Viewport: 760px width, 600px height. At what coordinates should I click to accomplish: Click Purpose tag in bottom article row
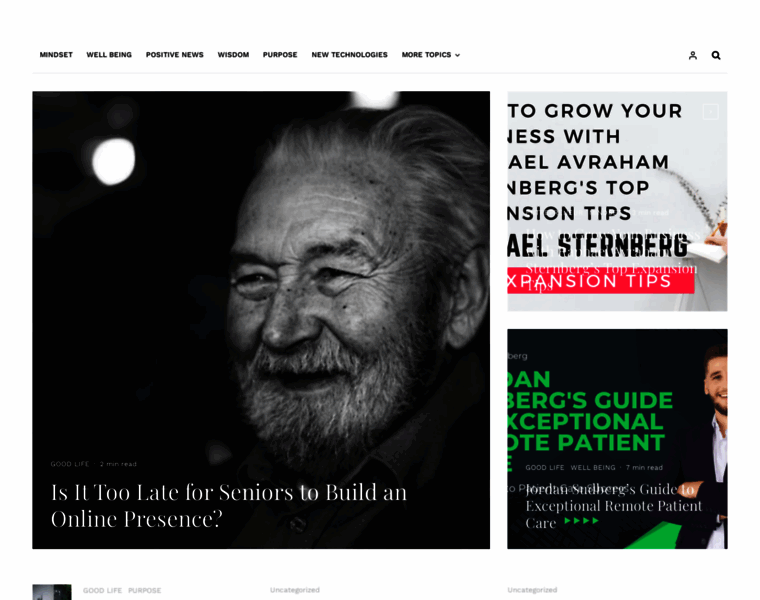[144, 590]
